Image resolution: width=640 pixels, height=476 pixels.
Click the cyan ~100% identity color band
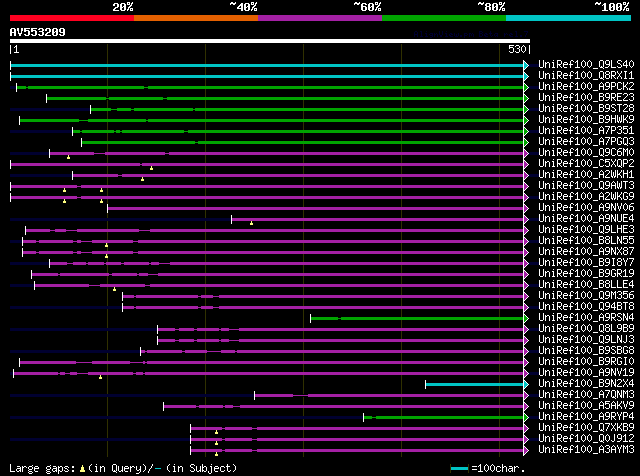pyautogui.click(x=568, y=18)
